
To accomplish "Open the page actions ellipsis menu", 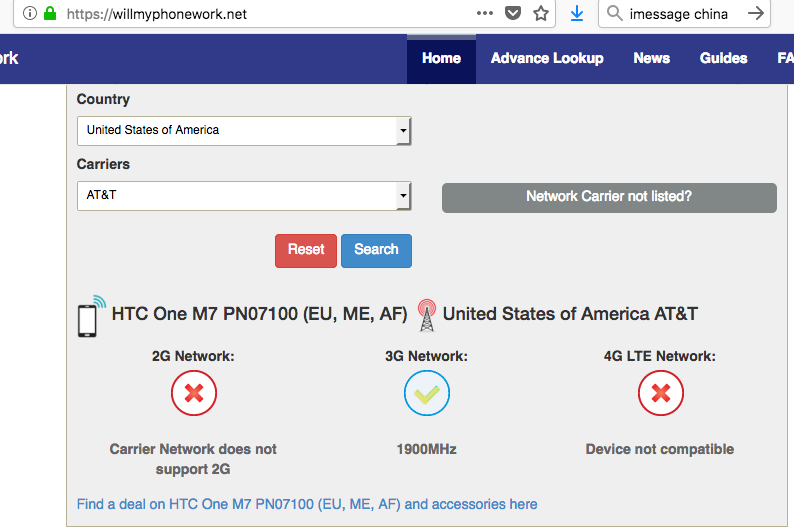I will click(x=485, y=14).
